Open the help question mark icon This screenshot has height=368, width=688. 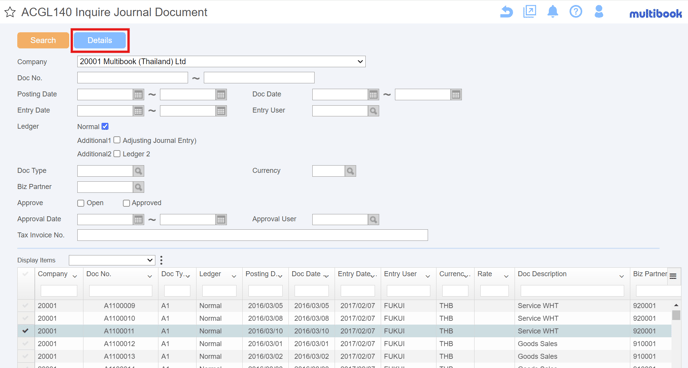coord(576,11)
